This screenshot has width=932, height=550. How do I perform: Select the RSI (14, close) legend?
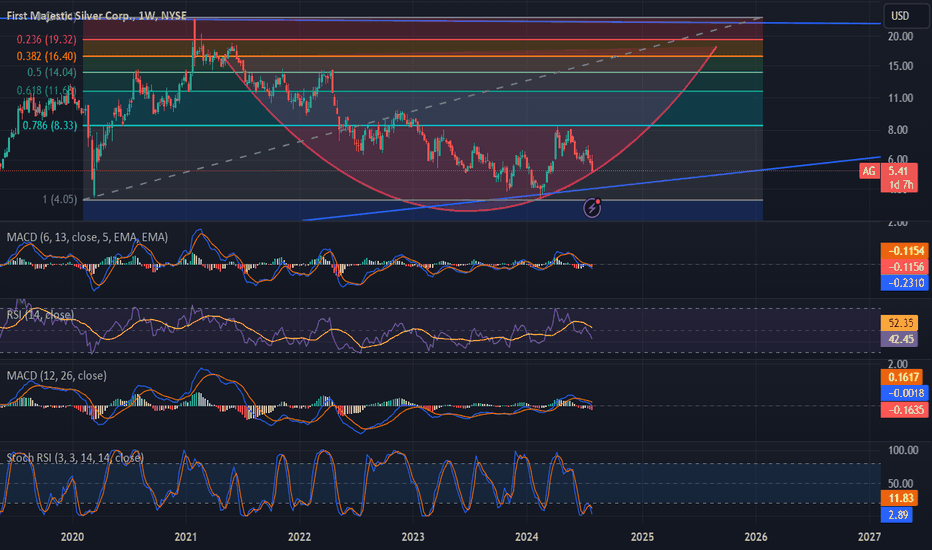40,315
